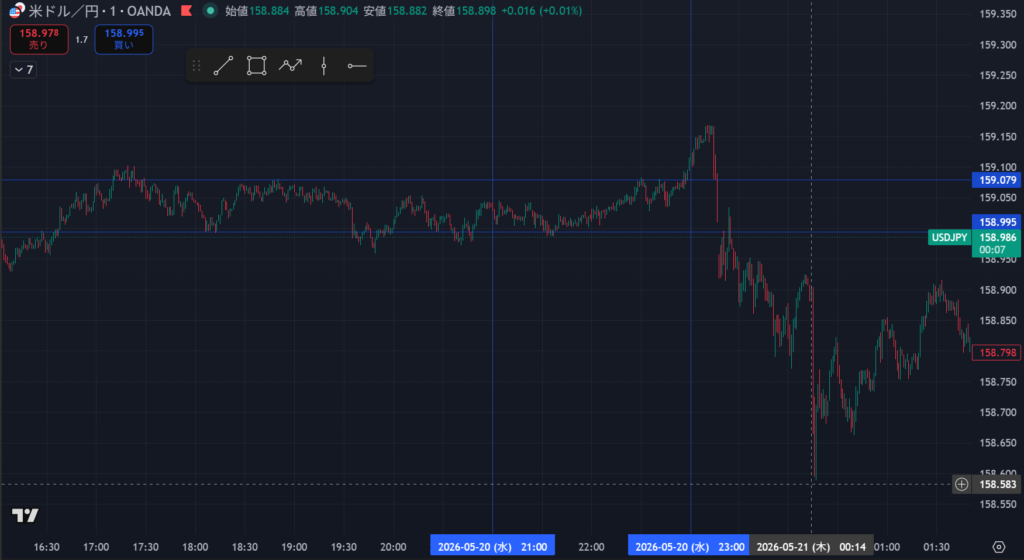This screenshot has height=560, width=1024.
Task: Select the path polyline drawing tool
Action: [x=291, y=65]
